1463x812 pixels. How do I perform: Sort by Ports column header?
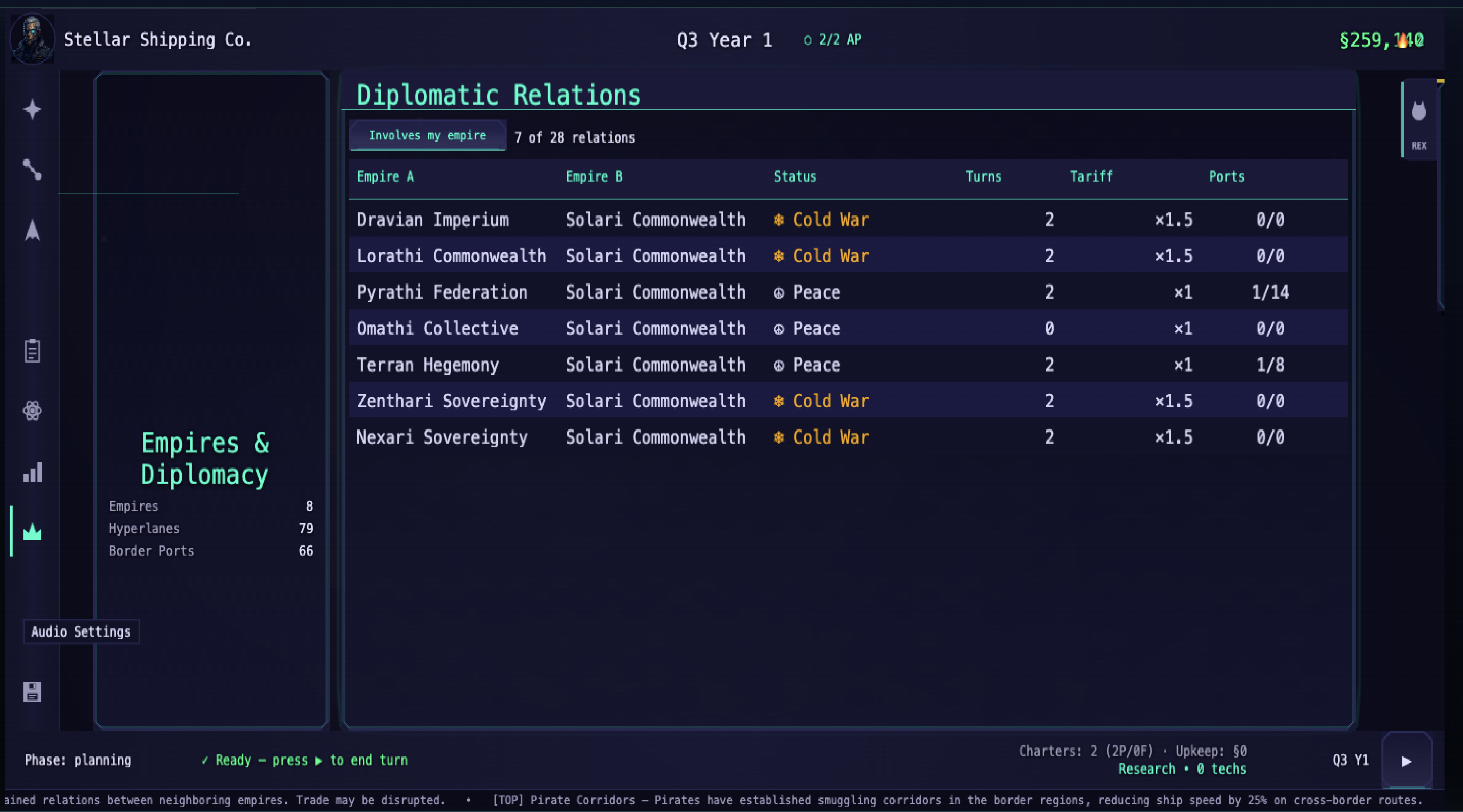click(x=1227, y=177)
